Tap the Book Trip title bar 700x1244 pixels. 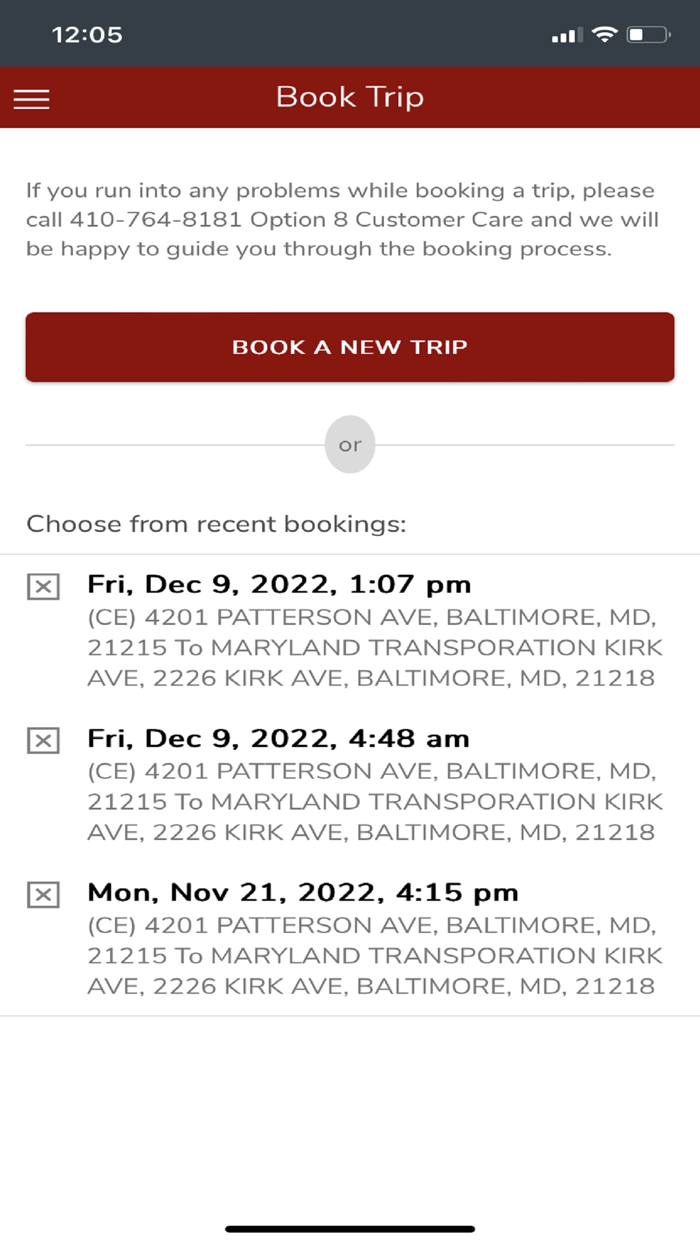350,97
